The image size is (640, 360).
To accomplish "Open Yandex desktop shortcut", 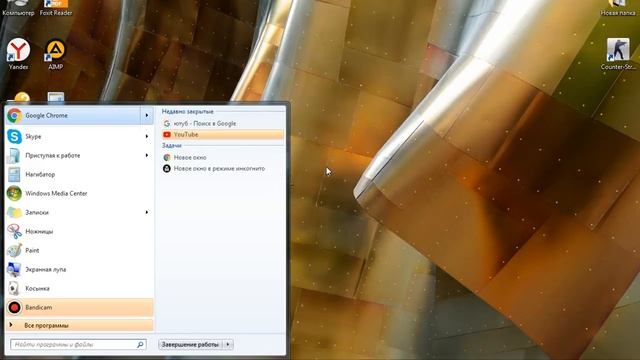I will tap(18, 53).
